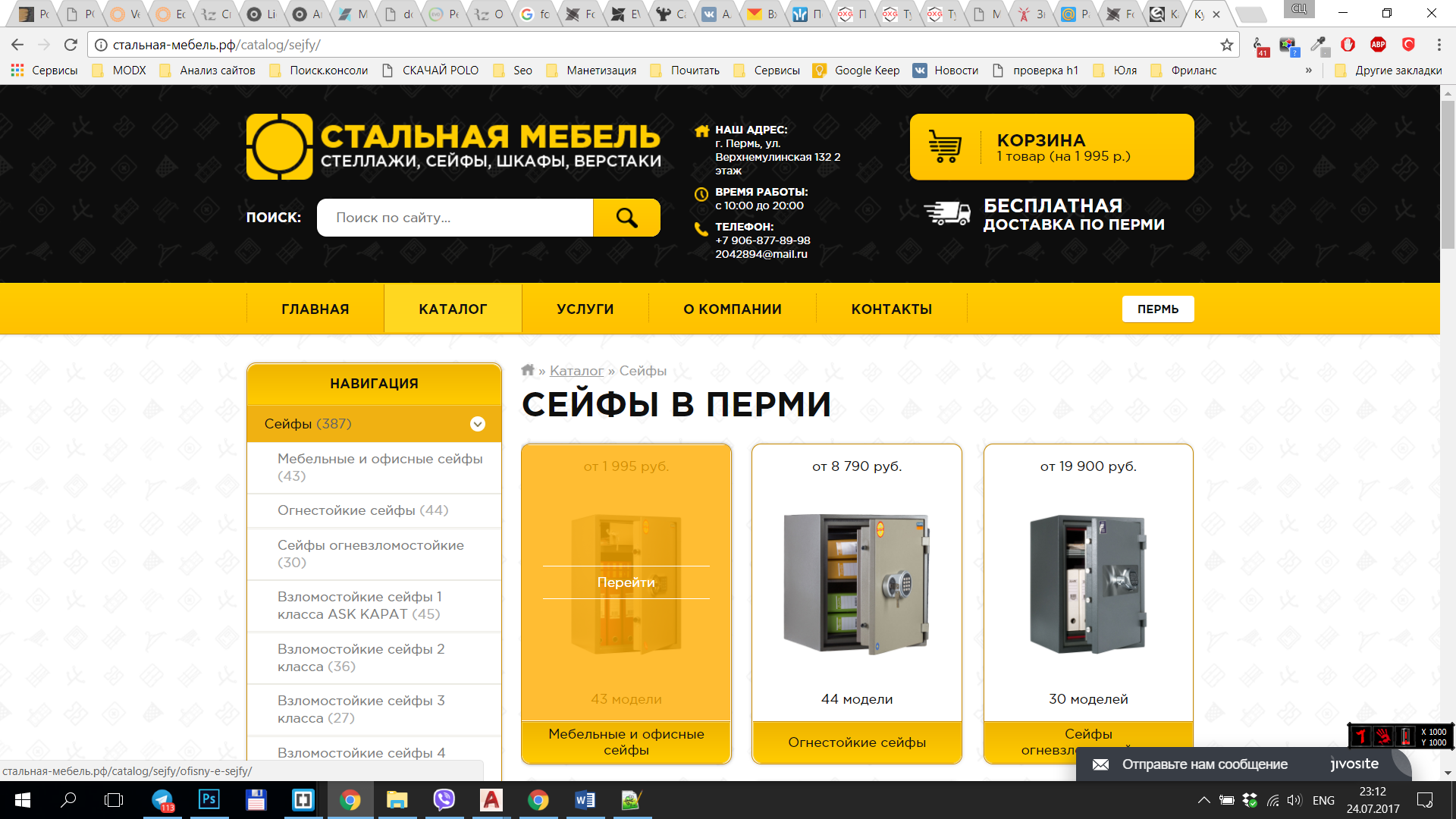Open the ПЕРМЬ city selector
Image resolution: width=1456 pixels, height=819 pixels.
coord(1157,309)
